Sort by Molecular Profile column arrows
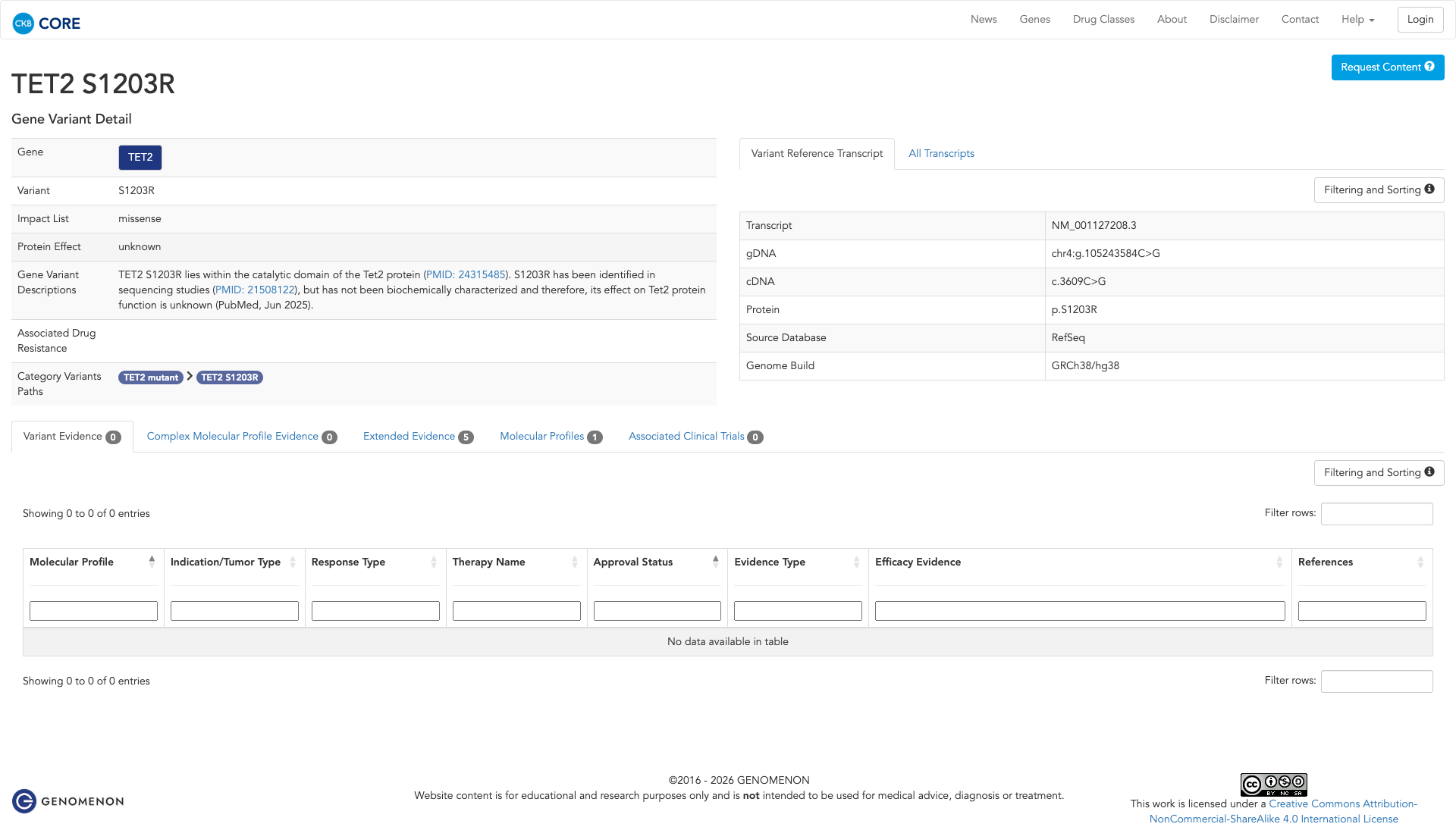The image size is (1456, 827). point(152,562)
